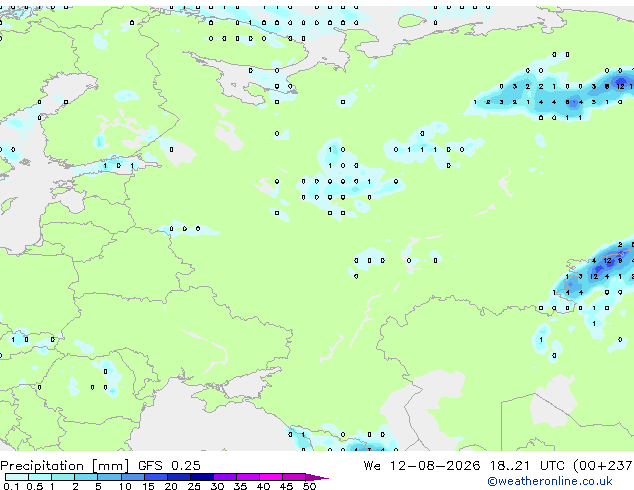
Task: Click the over-50 mm legend arrow tip
Action: (317, 478)
